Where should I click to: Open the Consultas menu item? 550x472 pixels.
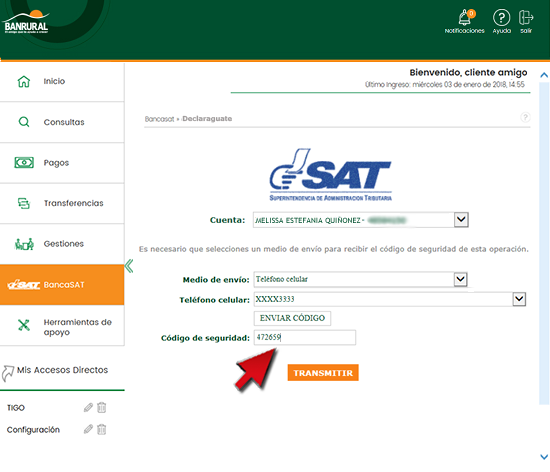tap(62, 122)
